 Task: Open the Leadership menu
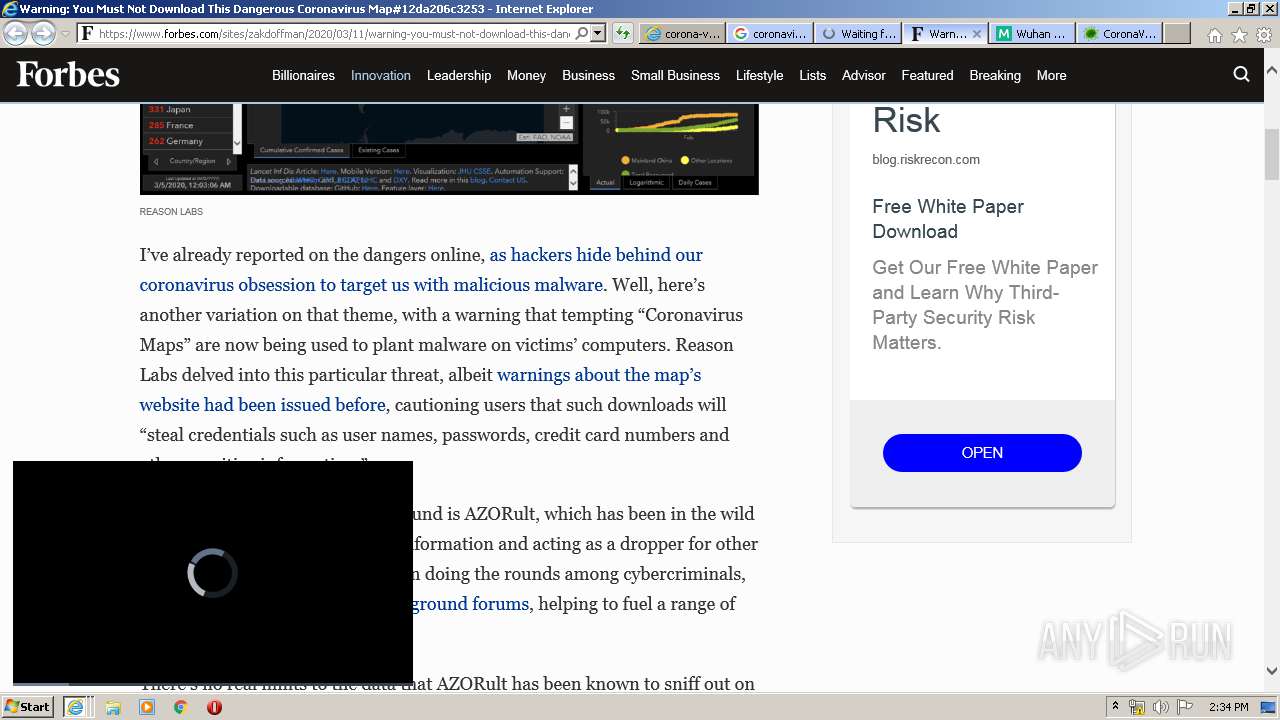click(459, 75)
